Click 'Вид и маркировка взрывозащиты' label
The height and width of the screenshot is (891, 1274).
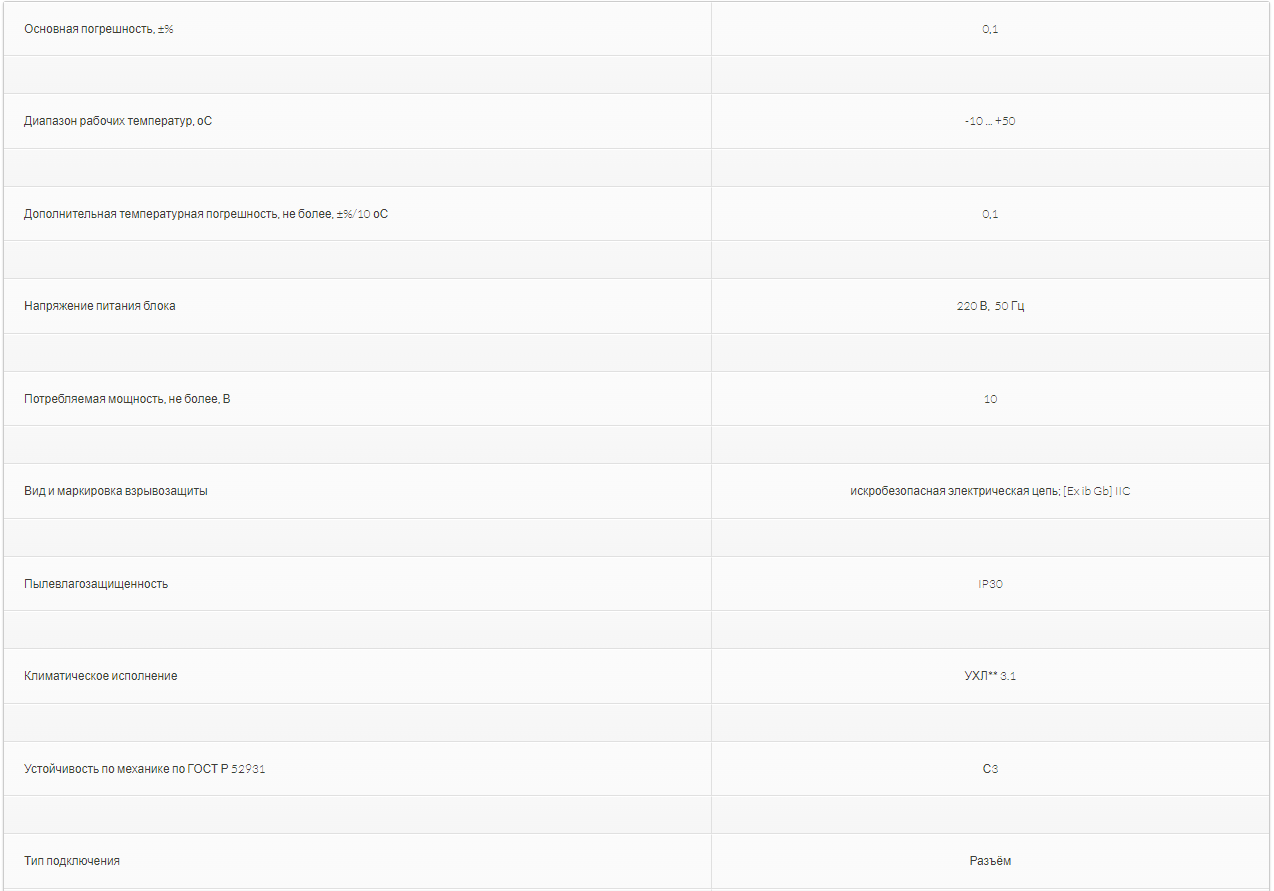[x=116, y=491]
